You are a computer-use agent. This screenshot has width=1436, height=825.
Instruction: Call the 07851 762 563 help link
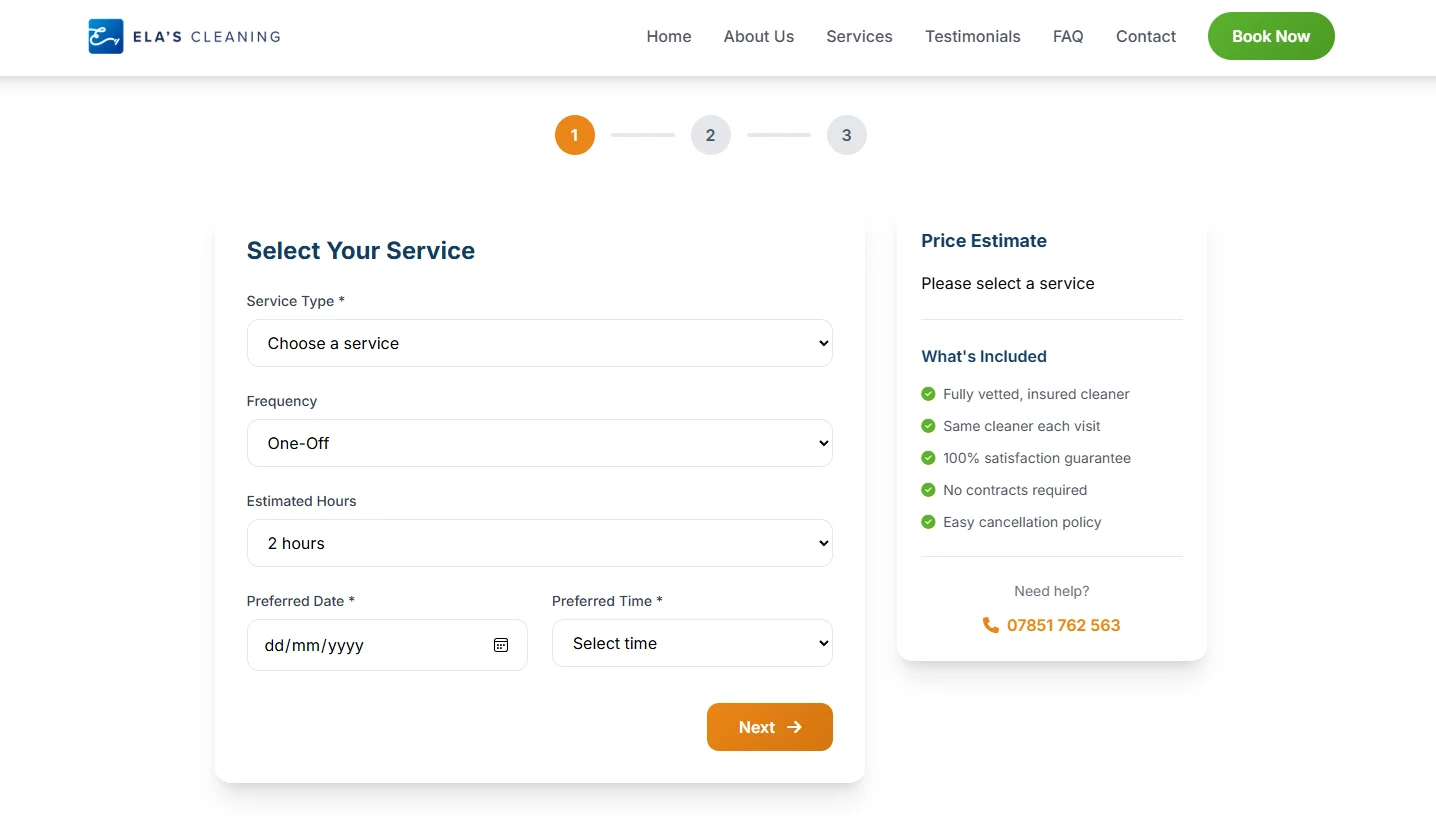pos(1063,625)
